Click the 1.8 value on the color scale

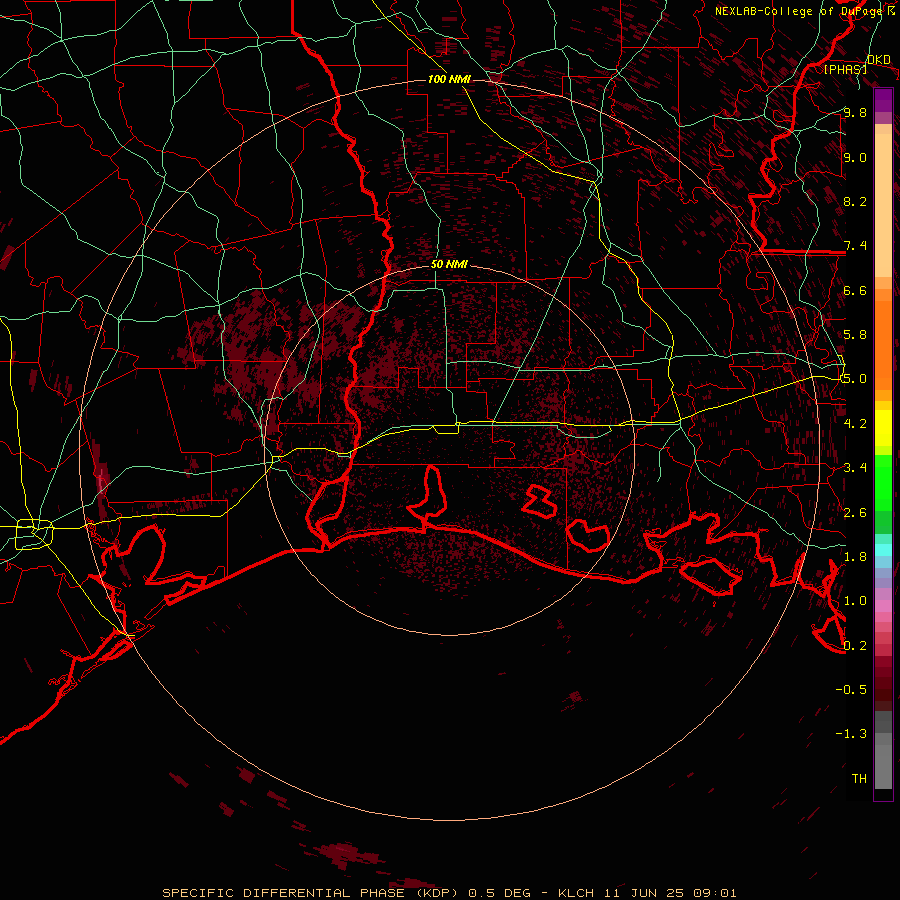855,557
